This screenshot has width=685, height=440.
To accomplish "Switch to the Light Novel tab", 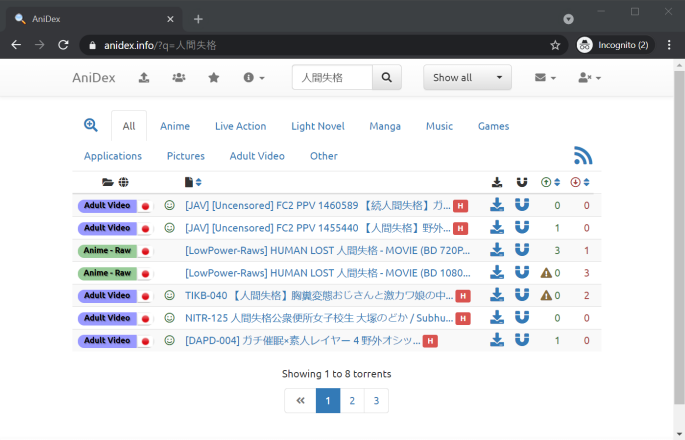I will (318, 126).
